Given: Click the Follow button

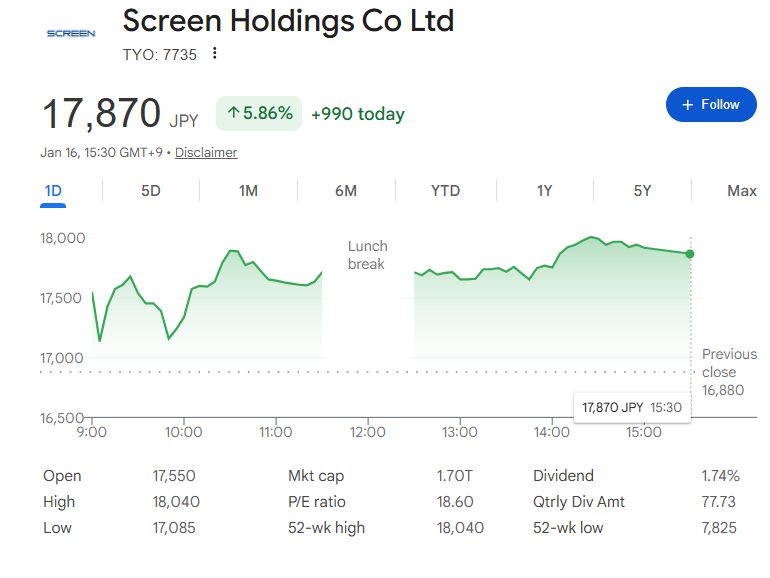Looking at the screenshot, I should [711, 105].
